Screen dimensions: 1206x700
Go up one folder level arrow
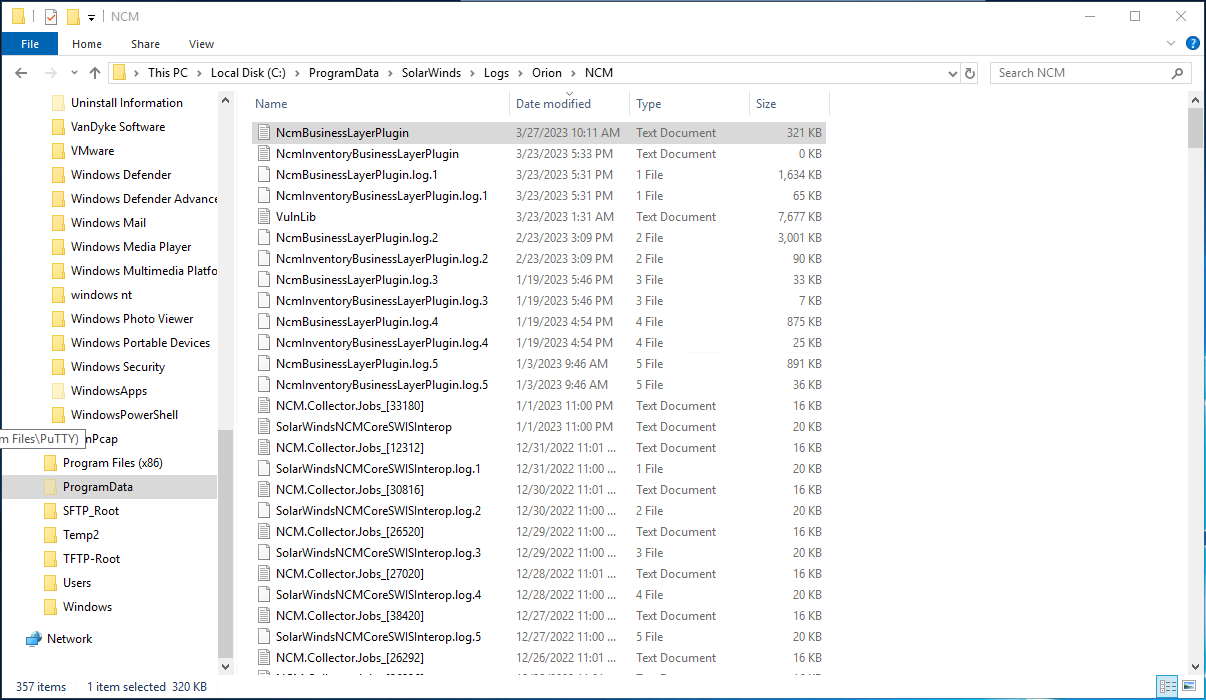[x=95, y=73]
